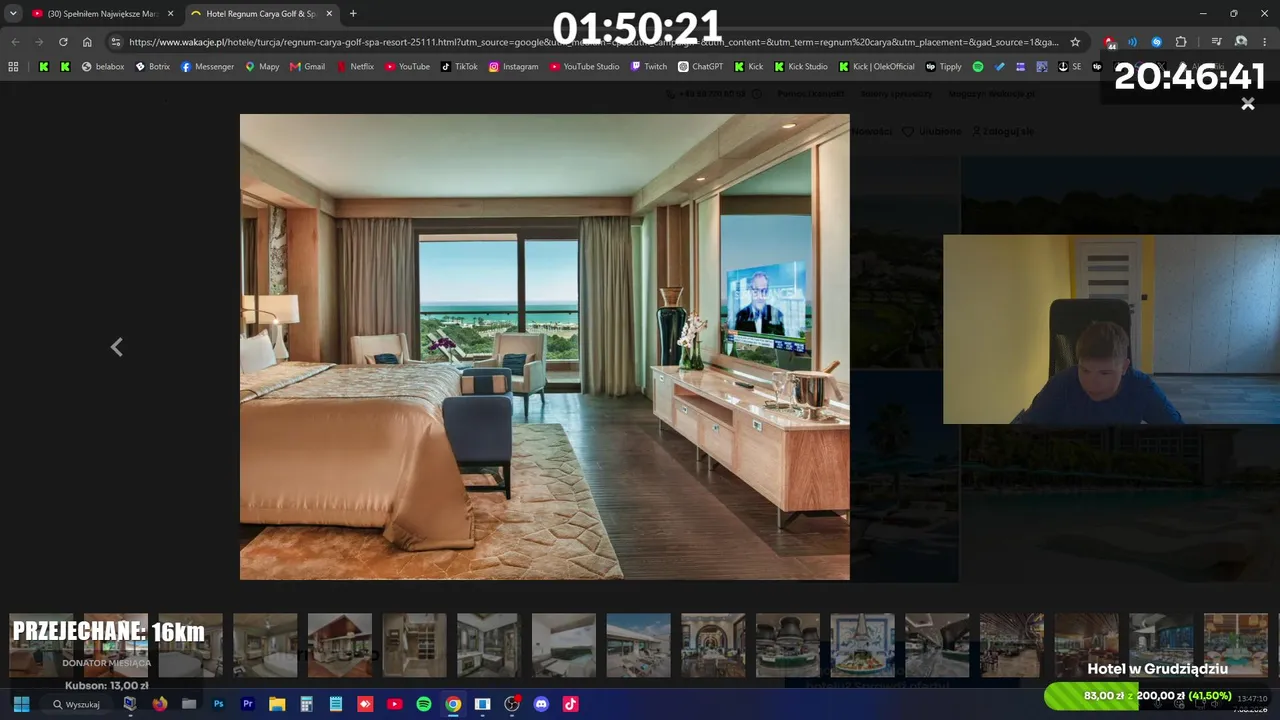Open Calculator from the taskbar
The width and height of the screenshot is (1280, 720).
pos(306,704)
